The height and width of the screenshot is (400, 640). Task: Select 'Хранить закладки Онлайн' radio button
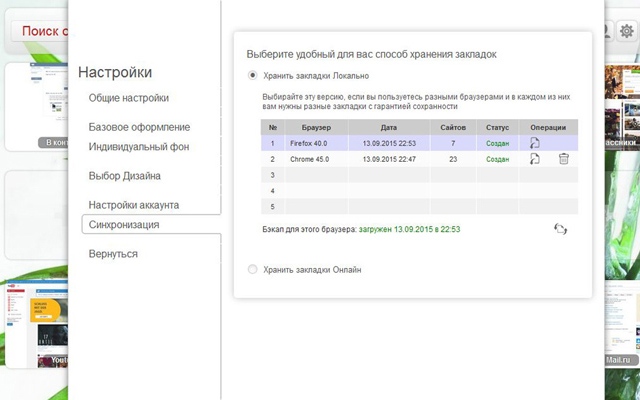pyautogui.click(x=253, y=269)
